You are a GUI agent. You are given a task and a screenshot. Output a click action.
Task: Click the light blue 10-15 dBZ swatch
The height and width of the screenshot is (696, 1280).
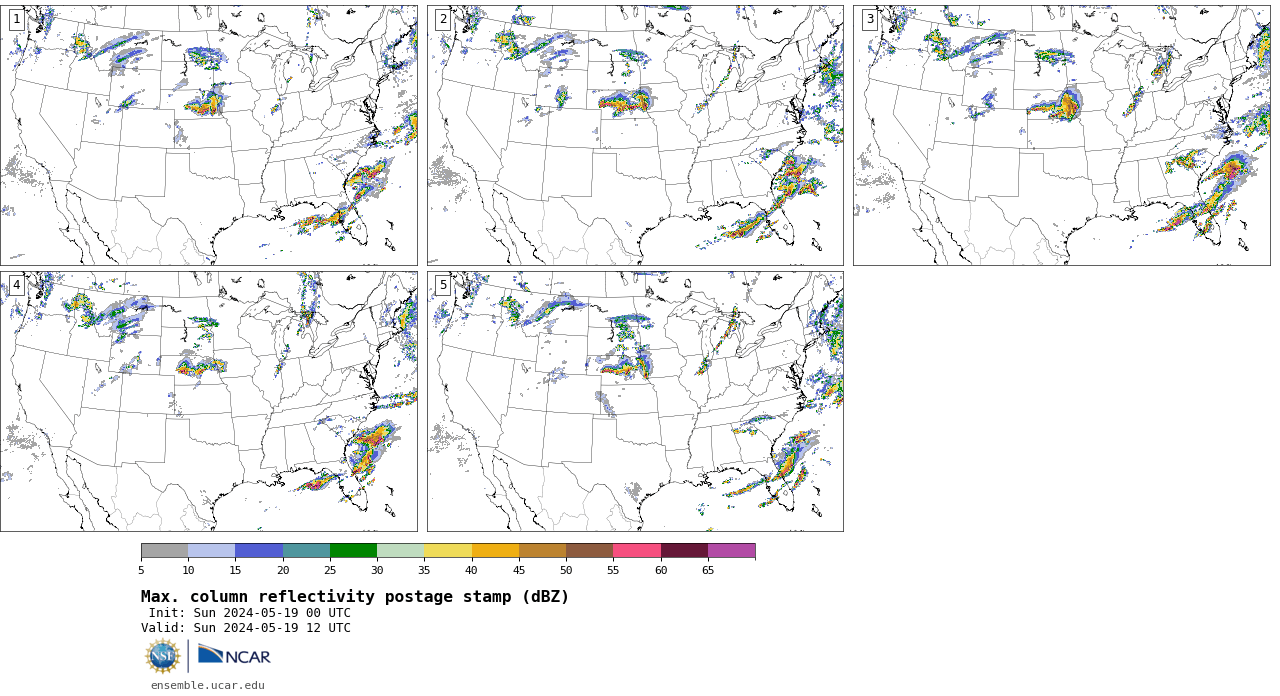[212, 550]
